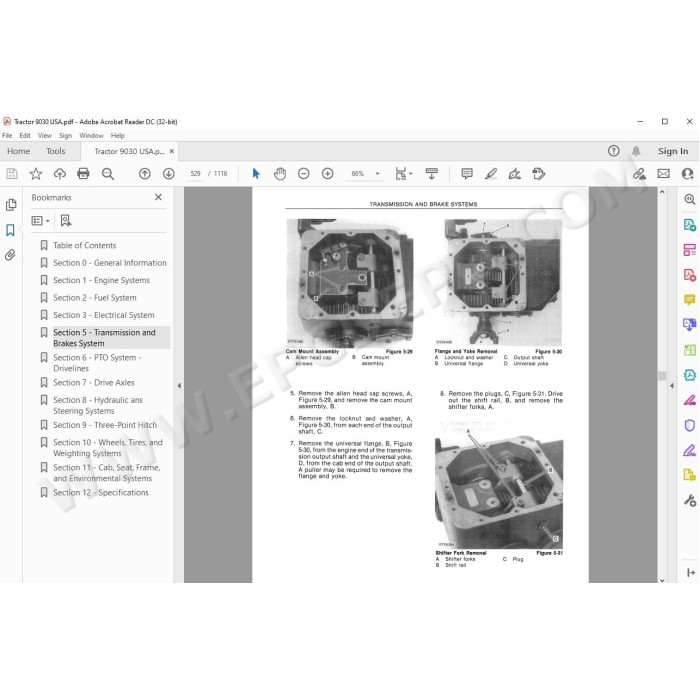Activate the selection arrow tool
The width and height of the screenshot is (700, 700).
256,174
